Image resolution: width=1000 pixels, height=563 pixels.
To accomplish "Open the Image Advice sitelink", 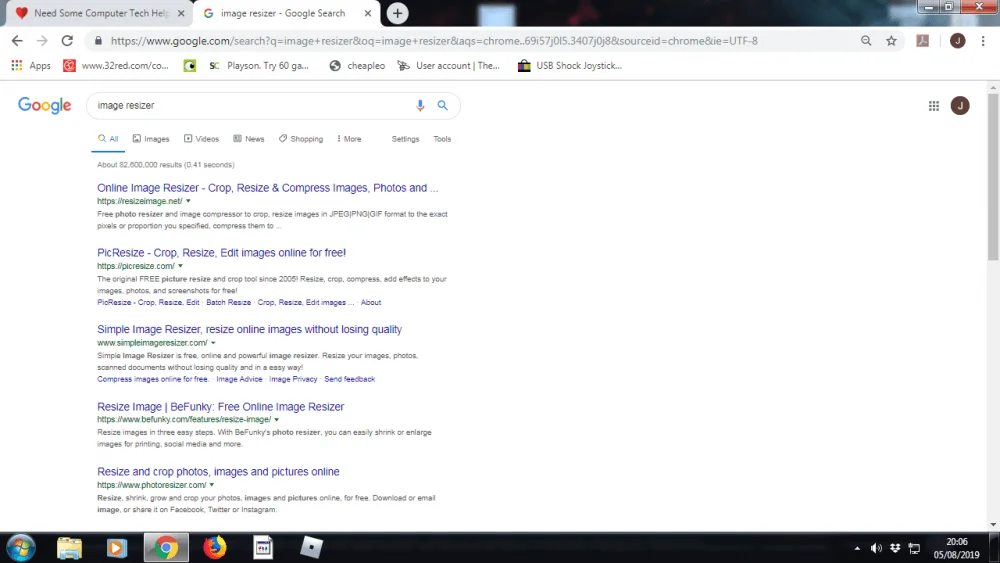I will [x=239, y=379].
